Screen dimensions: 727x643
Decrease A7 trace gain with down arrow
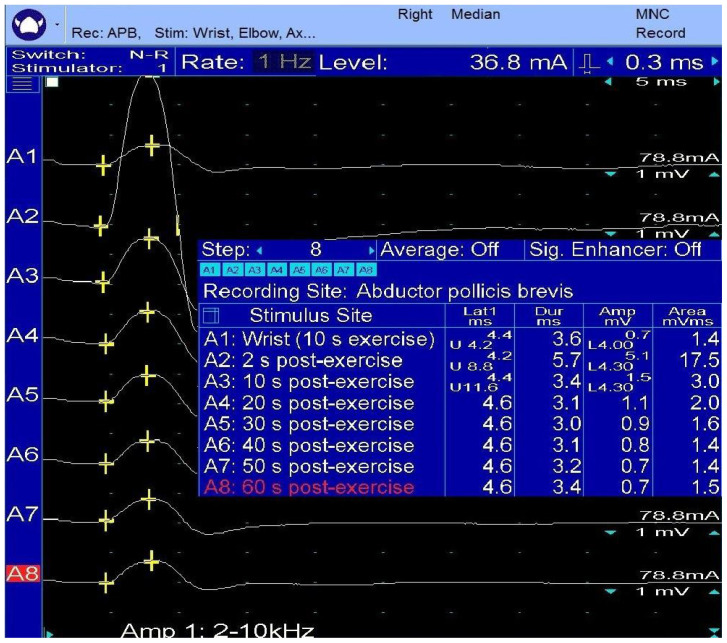611,532
